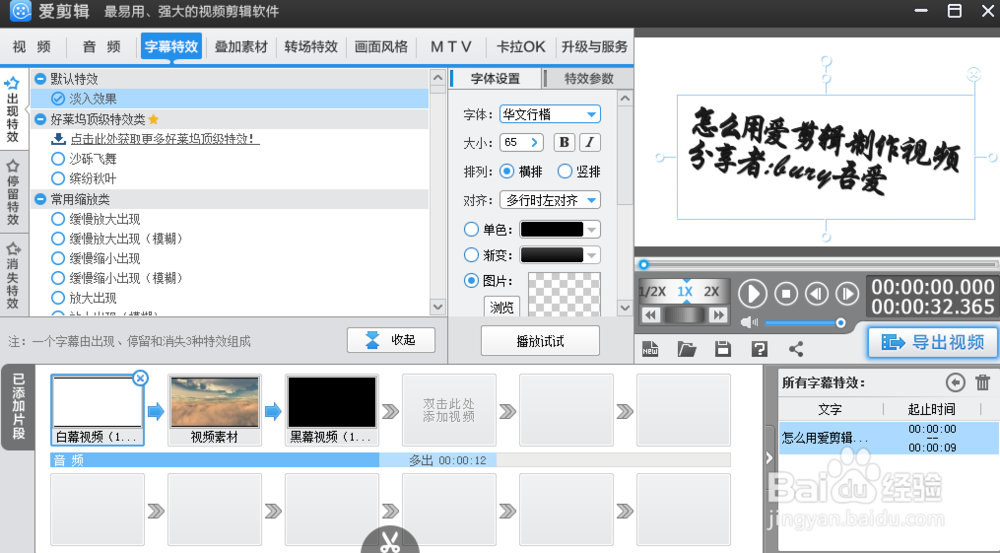Click the share icon below the preview
The image size is (1000, 553).
[796, 349]
